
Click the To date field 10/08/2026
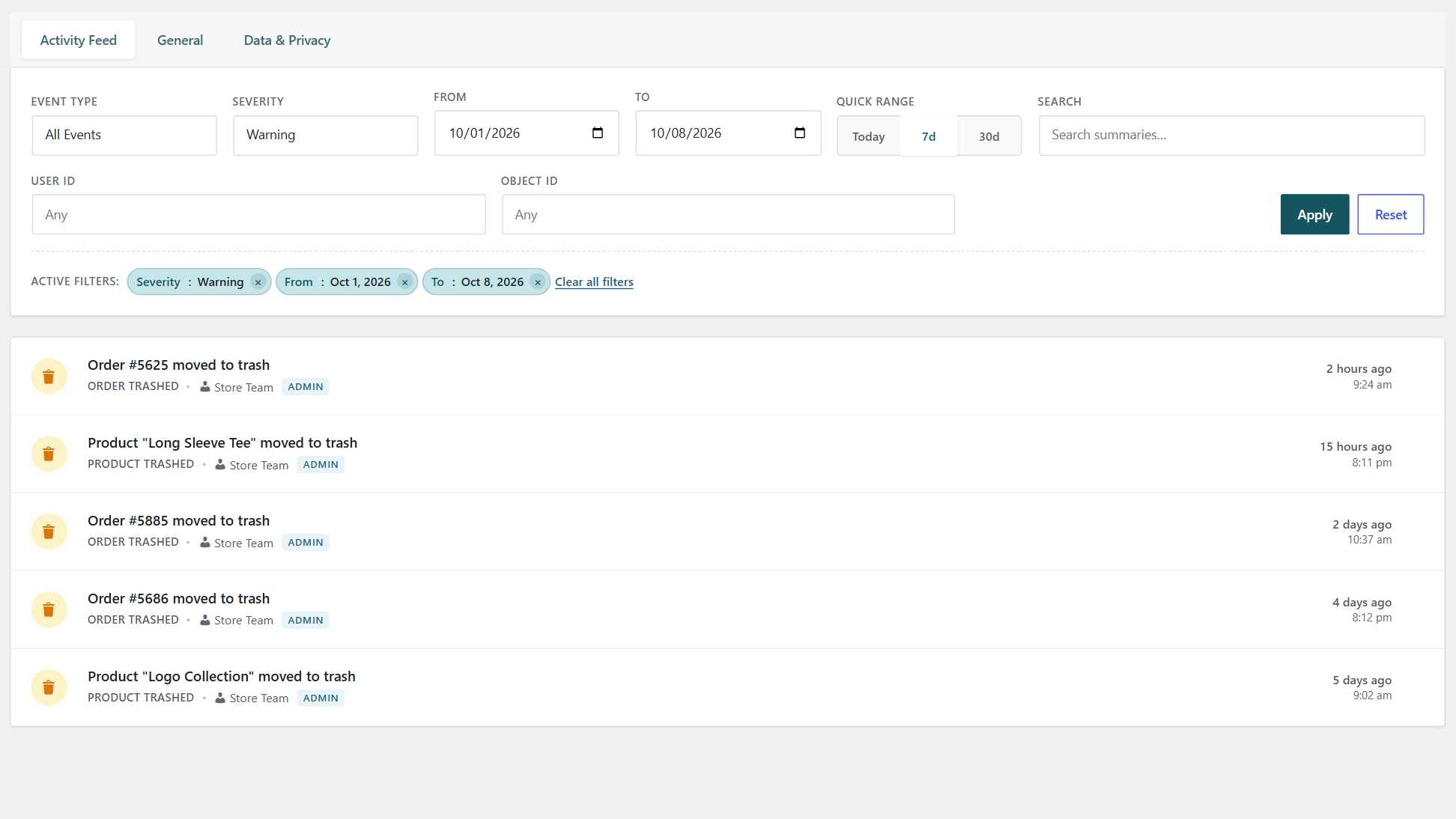(x=728, y=133)
